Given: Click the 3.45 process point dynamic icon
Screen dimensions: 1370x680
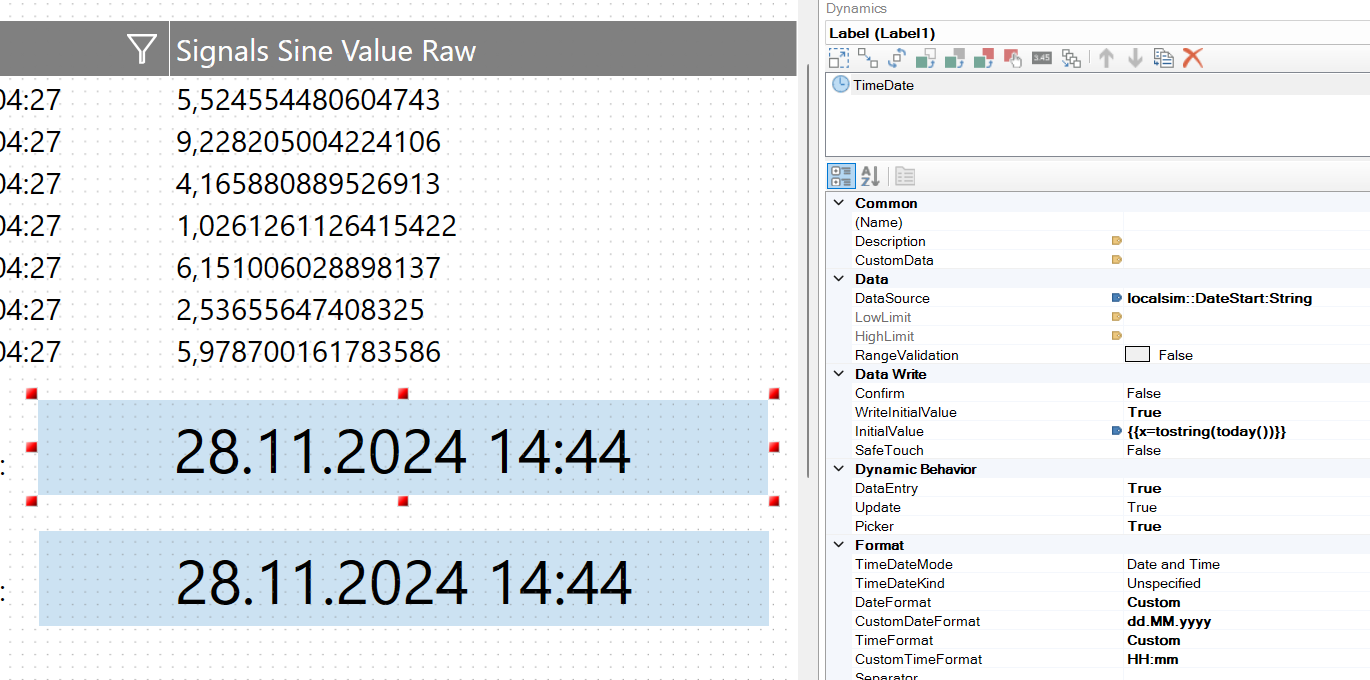Looking at the screenshot, I should 1041,58.
